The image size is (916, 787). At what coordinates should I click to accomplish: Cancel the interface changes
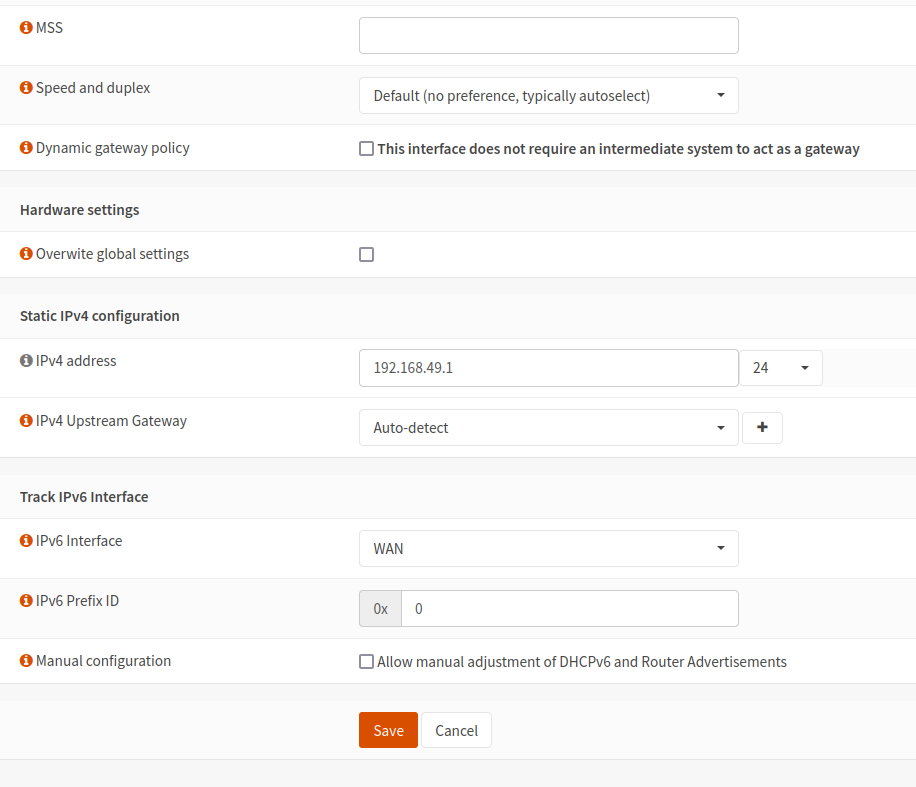click(x=456, y=730)
